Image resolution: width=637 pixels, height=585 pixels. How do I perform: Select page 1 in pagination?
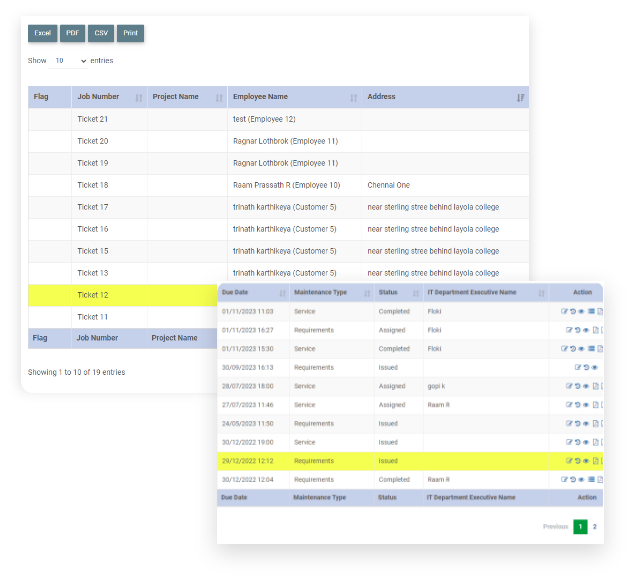pos(579,526)
